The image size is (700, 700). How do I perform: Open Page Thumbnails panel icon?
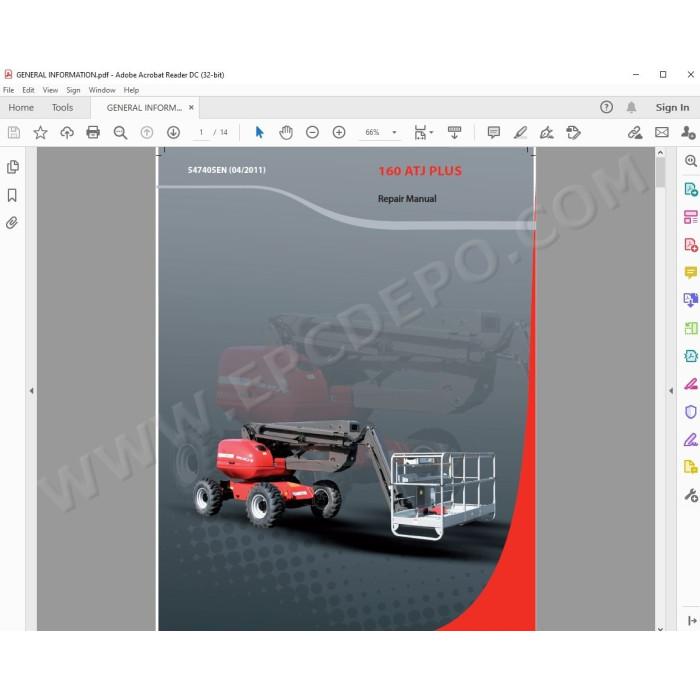(13, 167)
